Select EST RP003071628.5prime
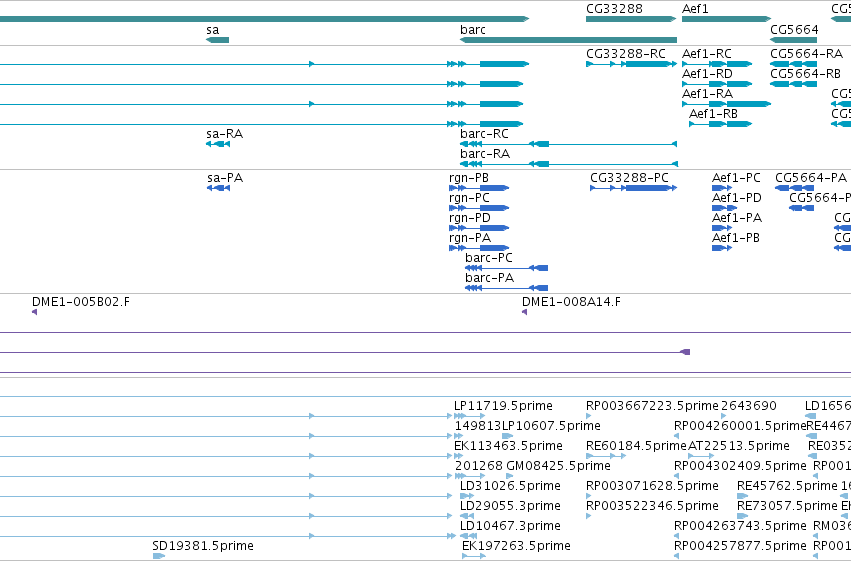 click(589, 496)
